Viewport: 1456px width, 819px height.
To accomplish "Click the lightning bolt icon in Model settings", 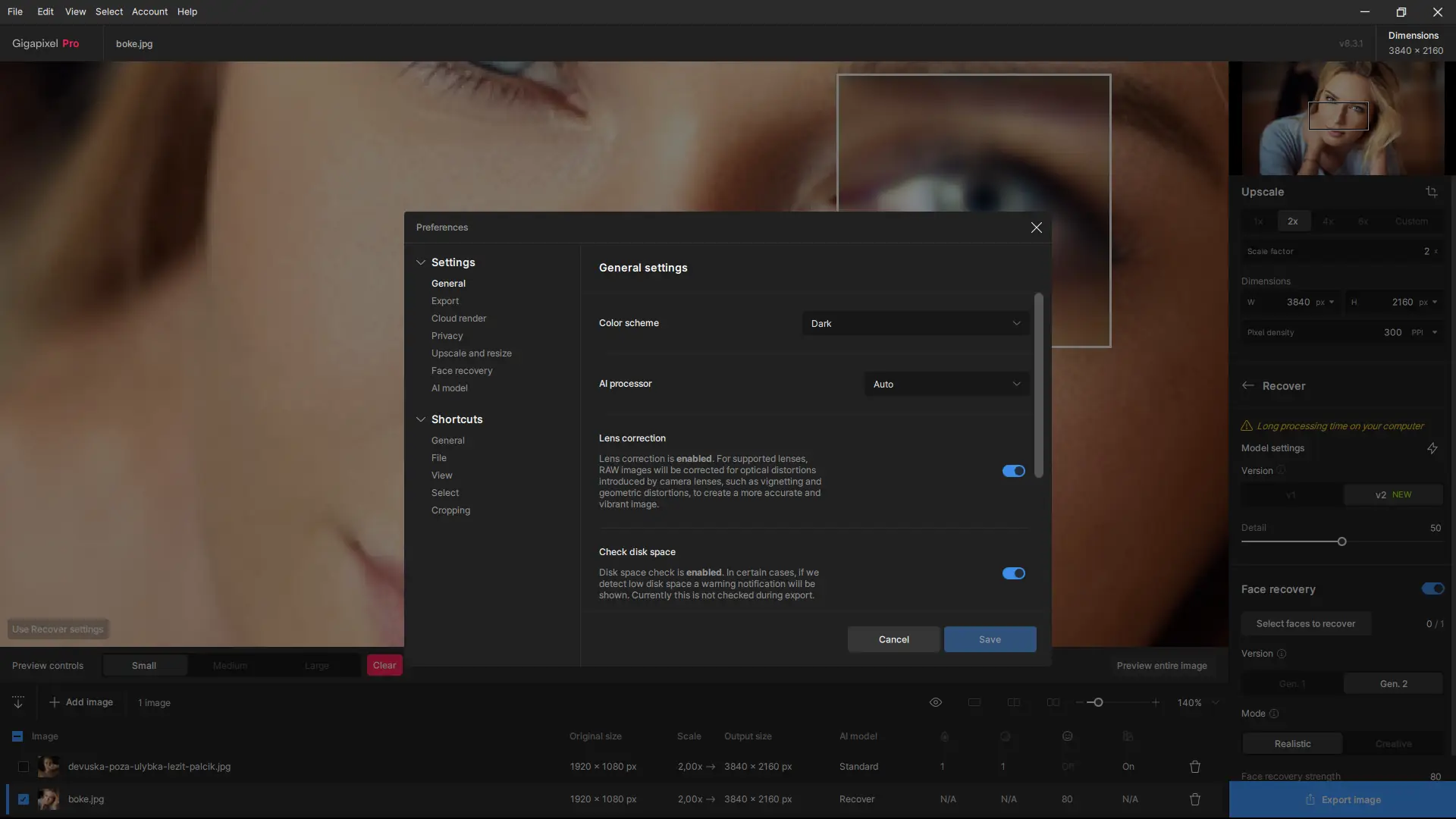I will [x=1432, y=448].
